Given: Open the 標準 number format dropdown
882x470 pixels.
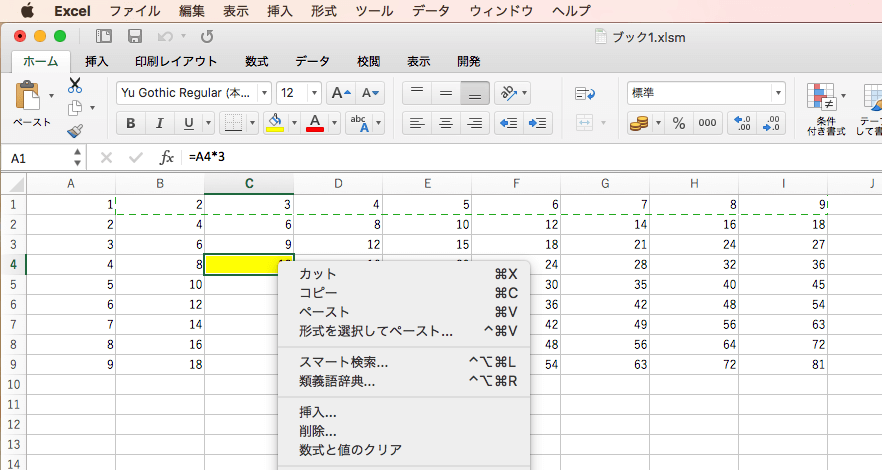Looking at the screenshot, I should (778, 93).
